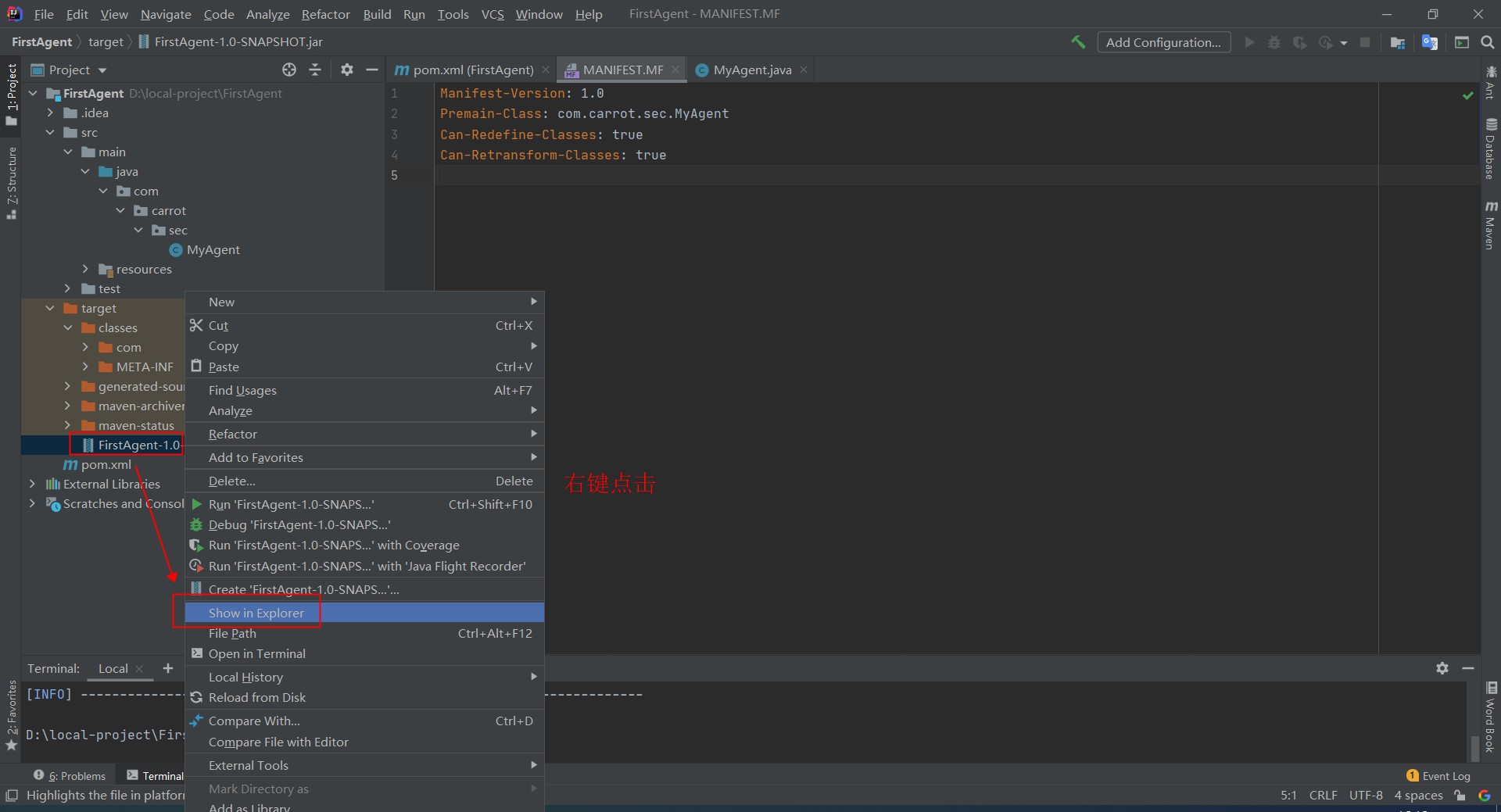Click the Run Anything icon beside the search magnifier
This screenshot has width=1501, height=812.
click(1462, 42)
